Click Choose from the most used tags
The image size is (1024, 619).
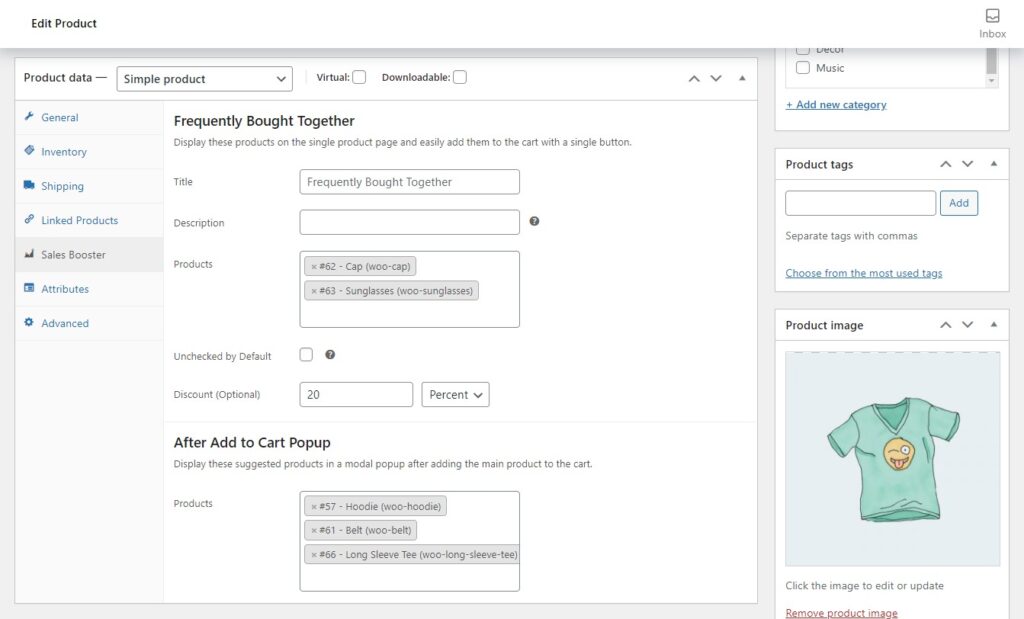click(863, 273)
